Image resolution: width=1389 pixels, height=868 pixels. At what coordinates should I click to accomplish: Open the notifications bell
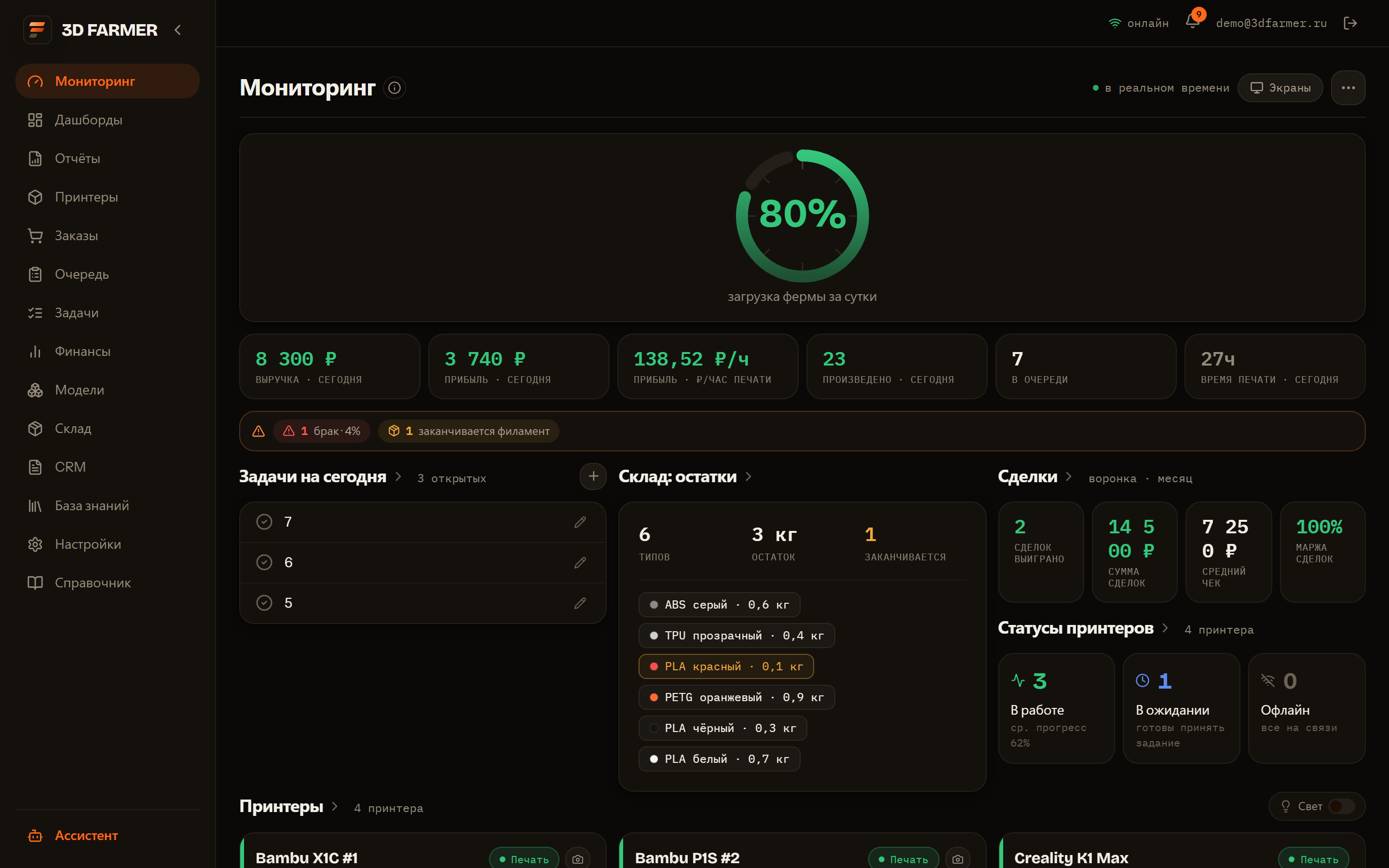click(x=1192, y=22)
